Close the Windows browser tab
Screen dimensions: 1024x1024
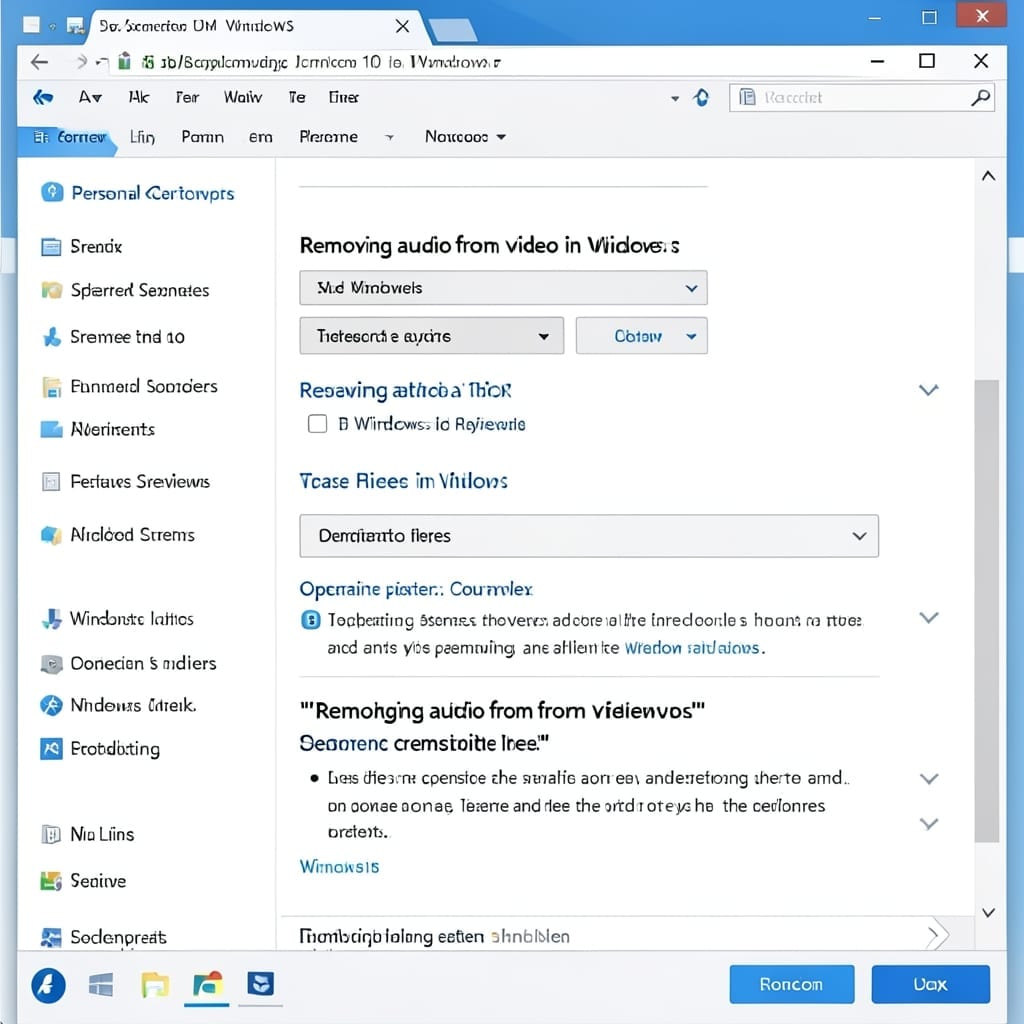click(402, 26)
